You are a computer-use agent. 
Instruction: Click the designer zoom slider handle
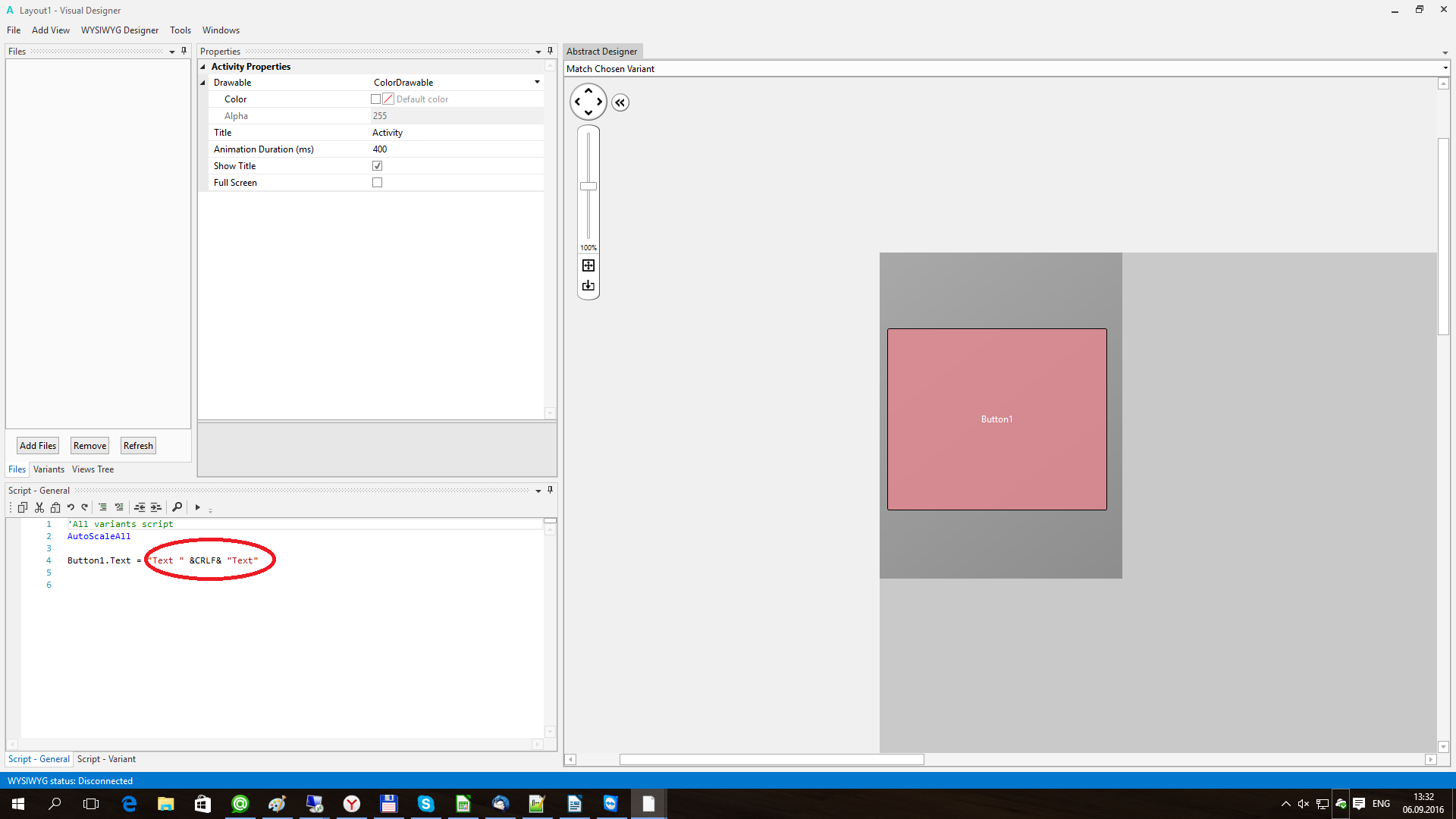588,187
